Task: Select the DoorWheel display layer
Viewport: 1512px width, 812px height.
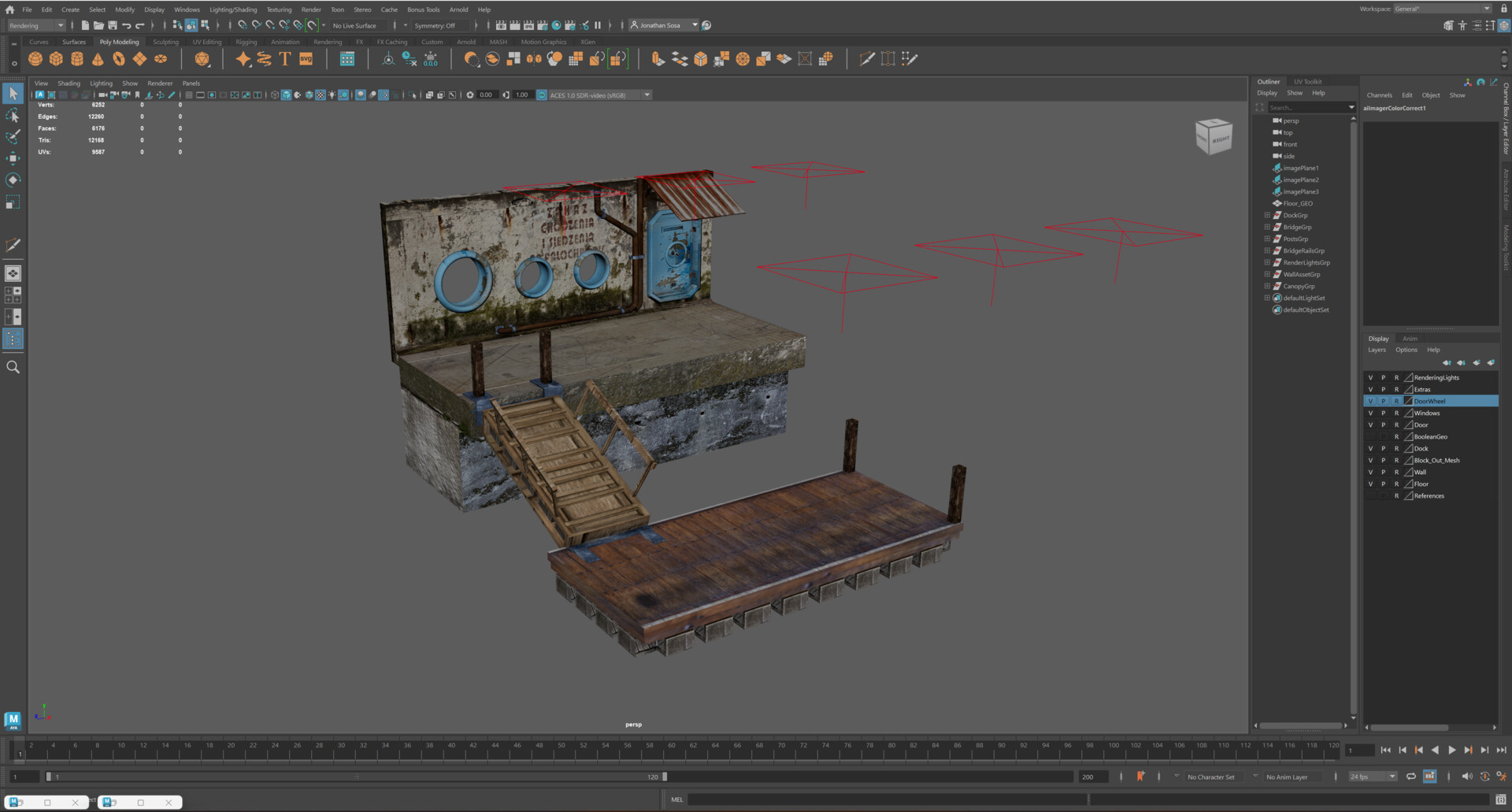Action: (x=1429, y=402)
